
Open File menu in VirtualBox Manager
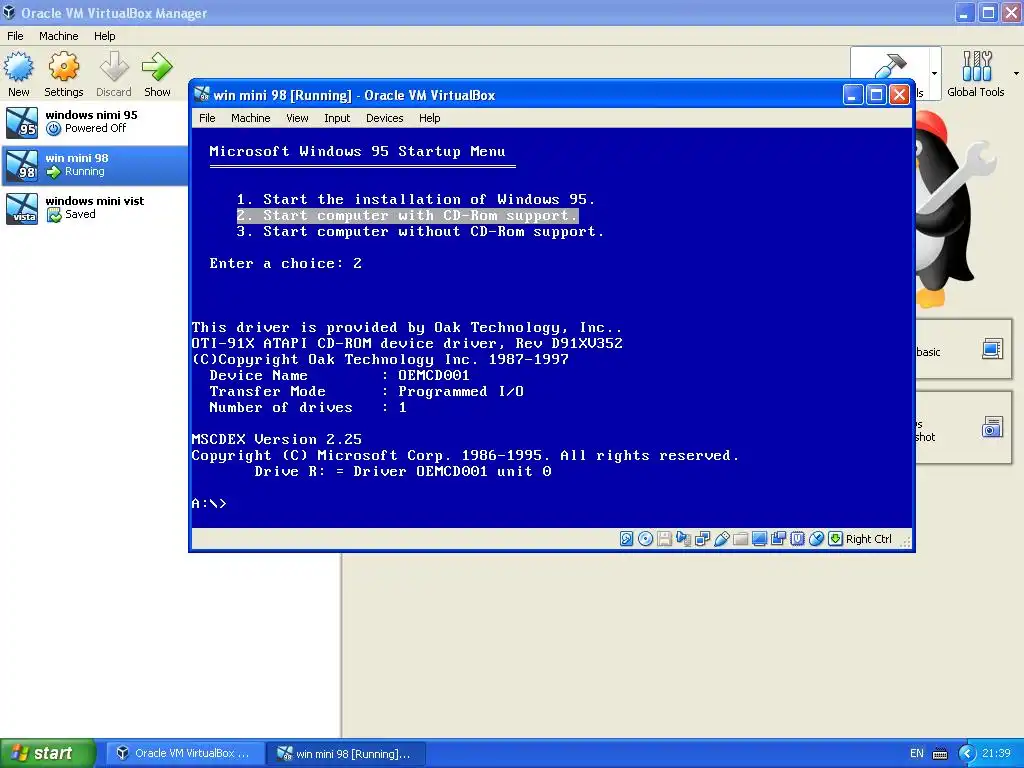click(x=15, y=36)
